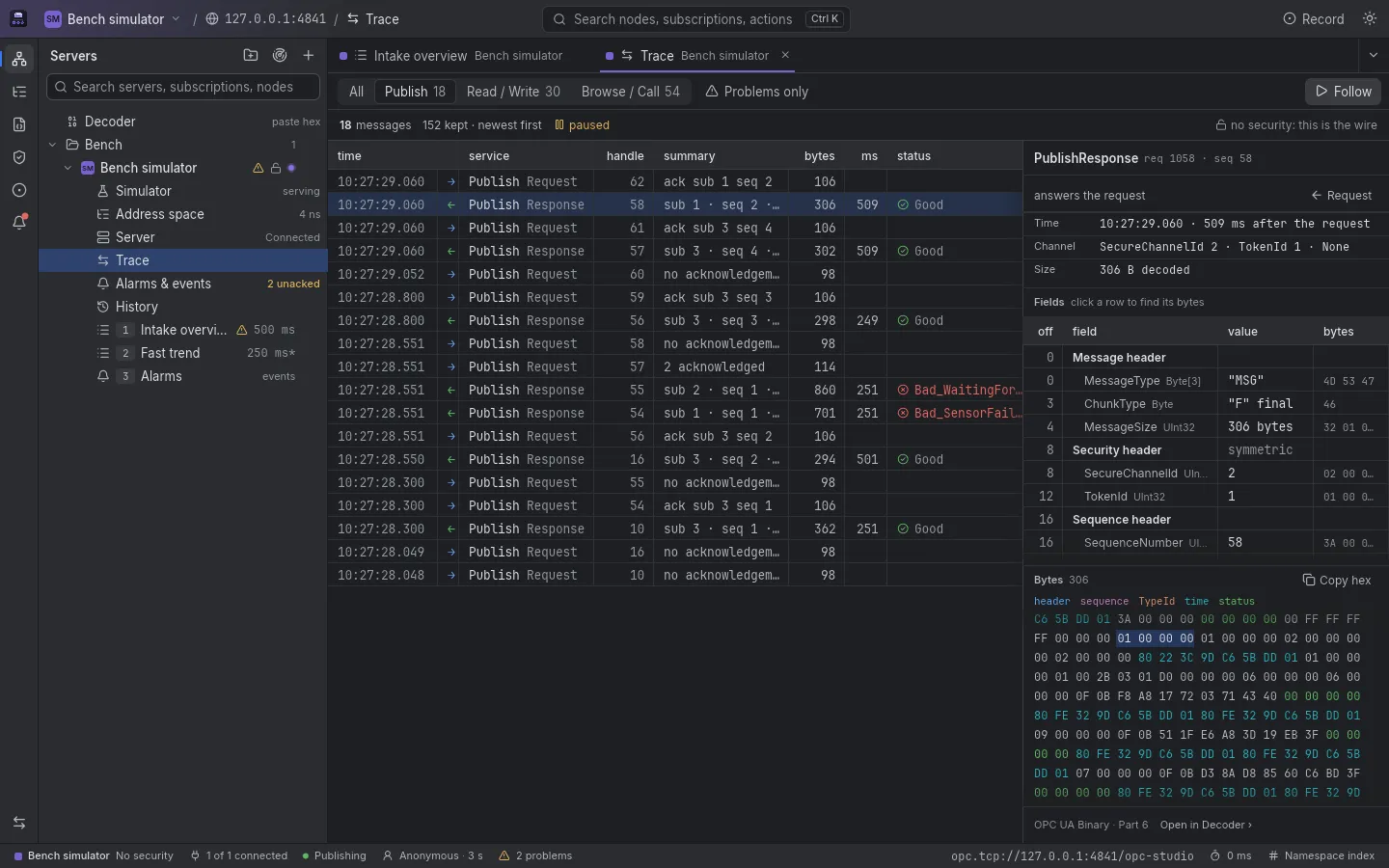The height and width of the screenshot is (868, 1389).
Task: Click the paused indicator above the table
Action: point(582,125)
